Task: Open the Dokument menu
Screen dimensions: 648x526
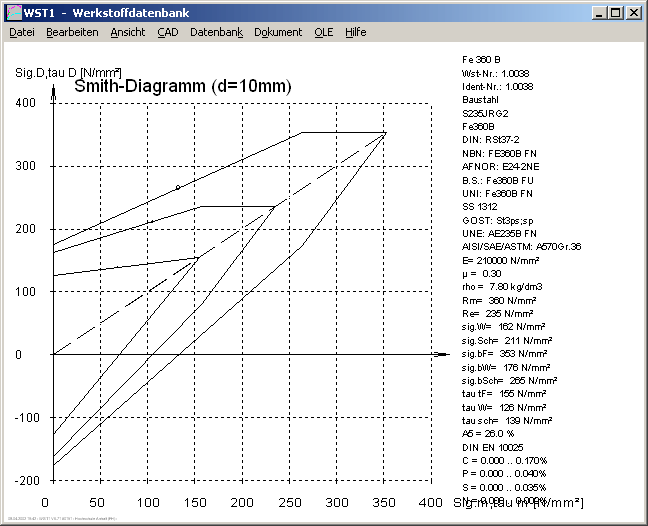Action: click(278, 32)
